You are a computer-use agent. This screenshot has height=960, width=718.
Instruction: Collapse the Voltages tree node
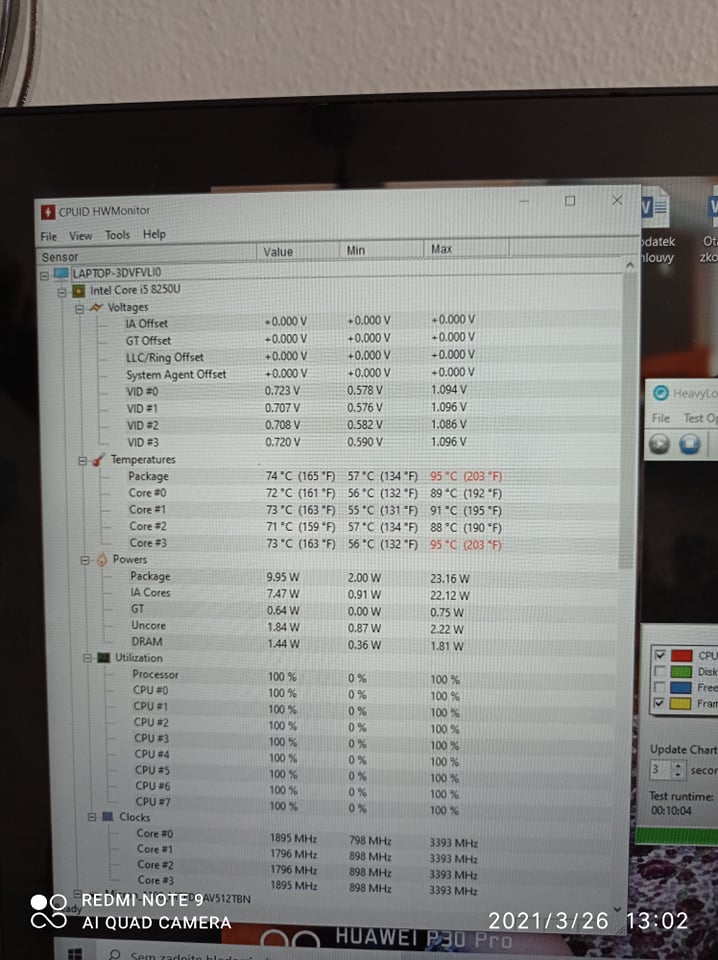click(80, 308)
